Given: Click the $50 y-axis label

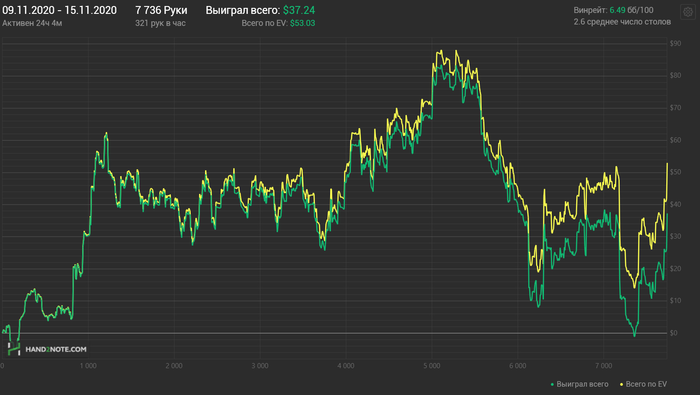Looking at the screenshot, I should pyautogui.click(x=675, y=172).
